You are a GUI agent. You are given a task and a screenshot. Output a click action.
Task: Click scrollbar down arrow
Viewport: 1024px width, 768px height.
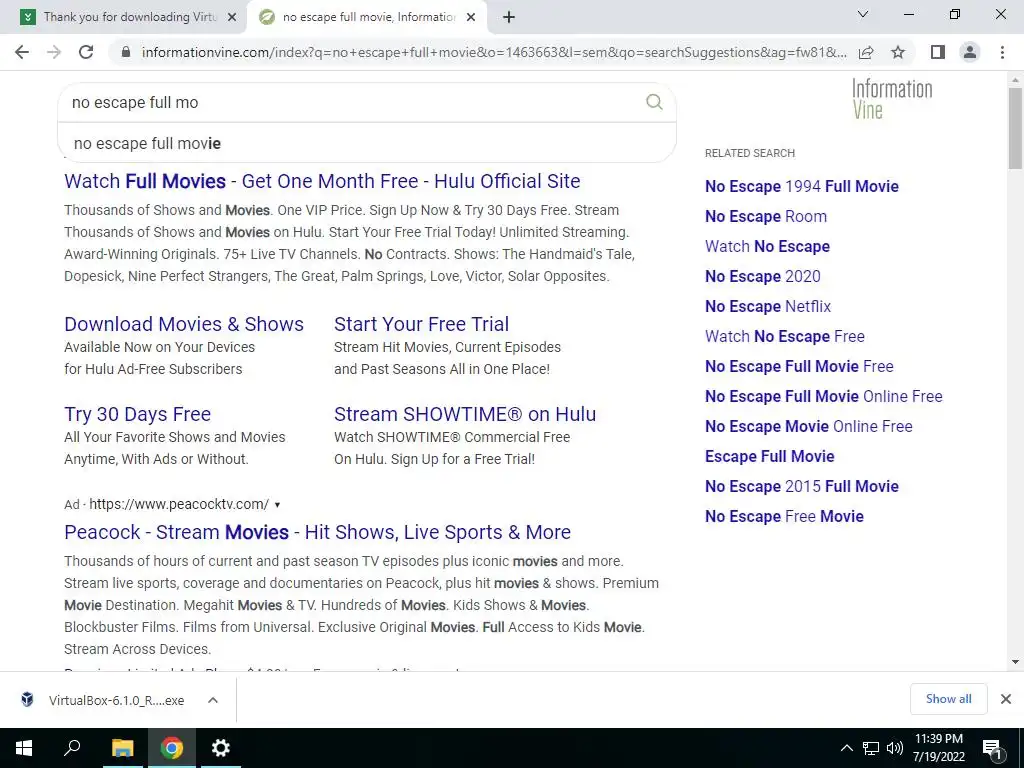point(1015,662)
